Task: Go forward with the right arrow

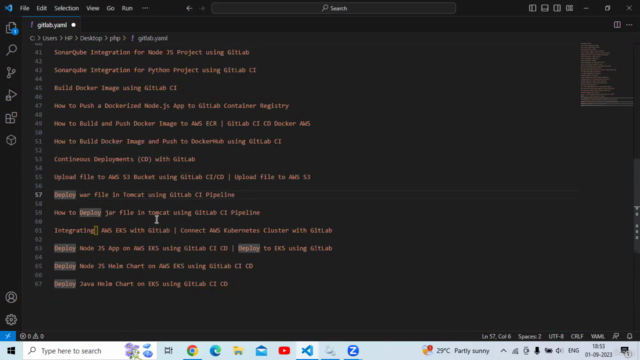Action: tap(202, 8)
